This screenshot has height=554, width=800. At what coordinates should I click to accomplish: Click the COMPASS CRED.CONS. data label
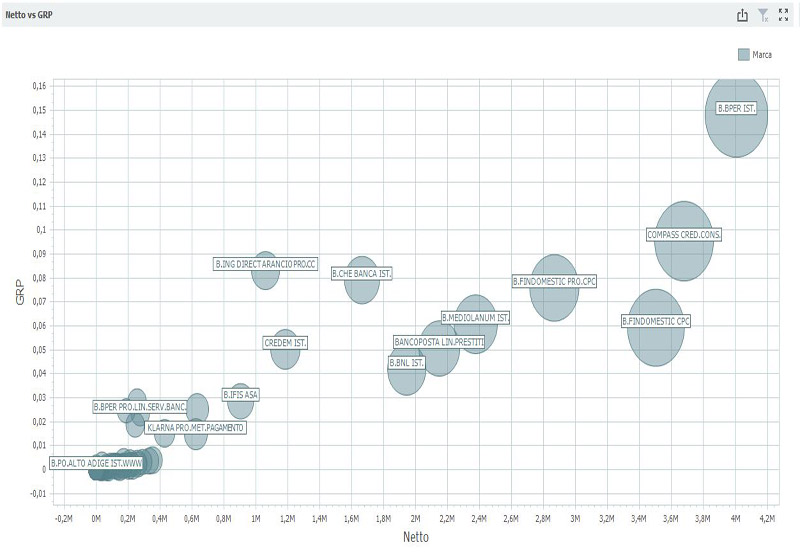tap(684, 235)
